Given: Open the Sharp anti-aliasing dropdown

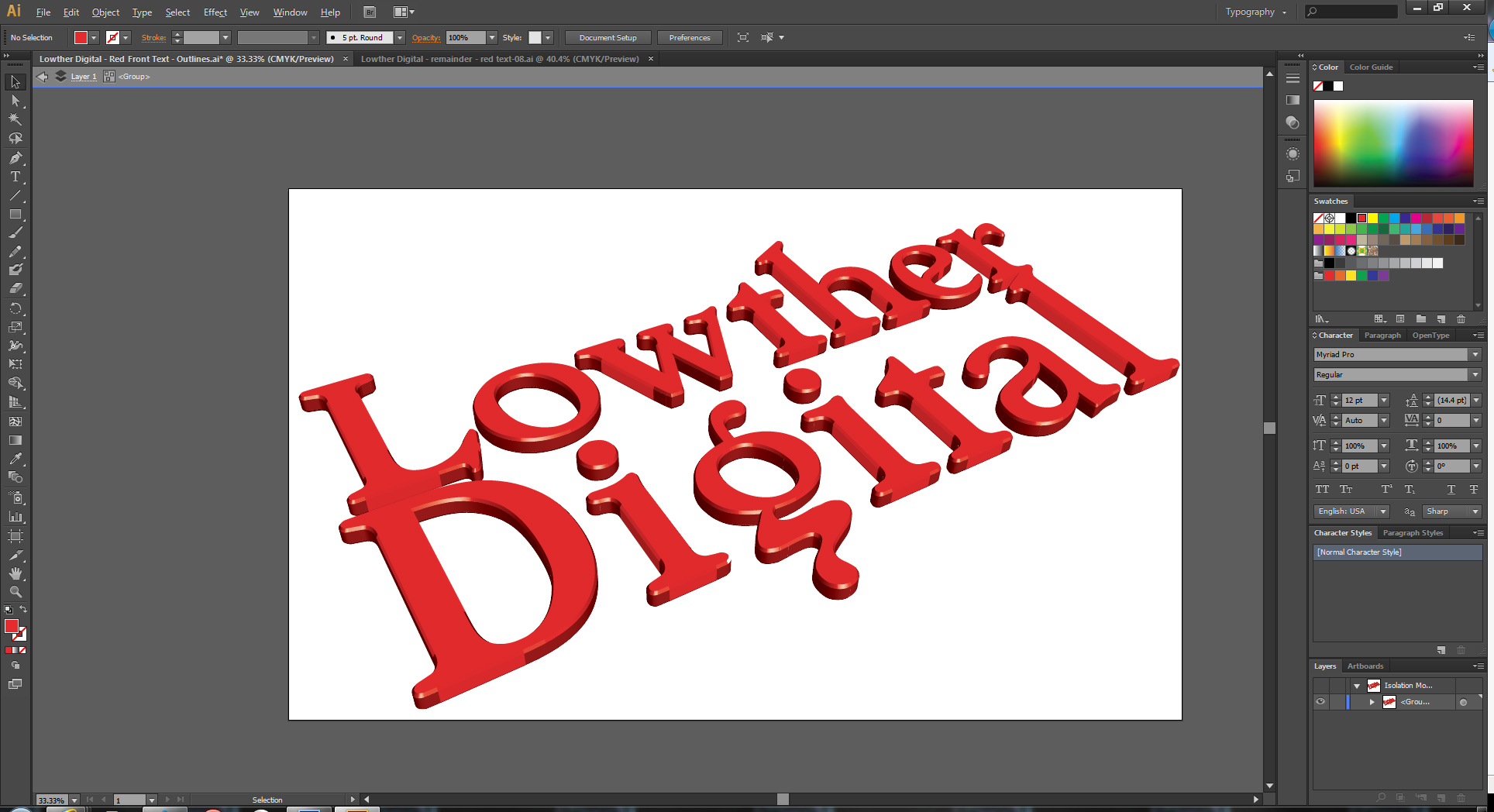Looking at the screenshot, I should [x=1475, y=511].
